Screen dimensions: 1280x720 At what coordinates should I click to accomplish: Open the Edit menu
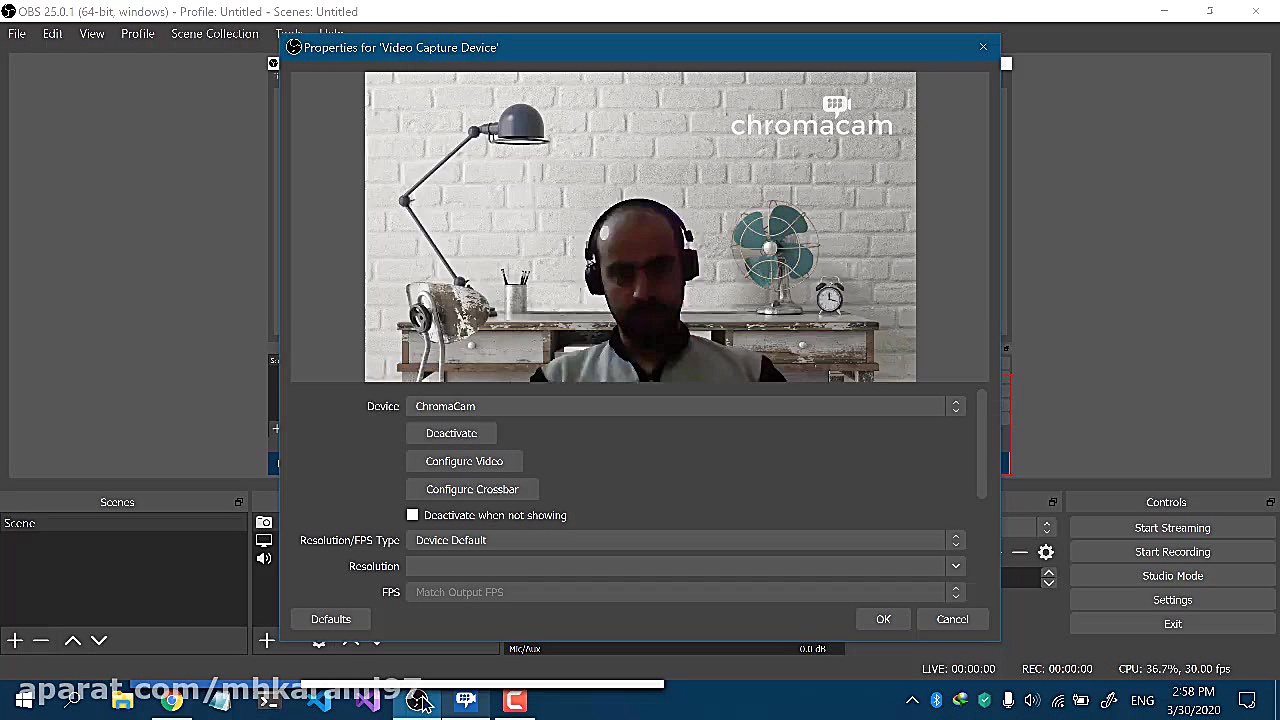[52, 33]
